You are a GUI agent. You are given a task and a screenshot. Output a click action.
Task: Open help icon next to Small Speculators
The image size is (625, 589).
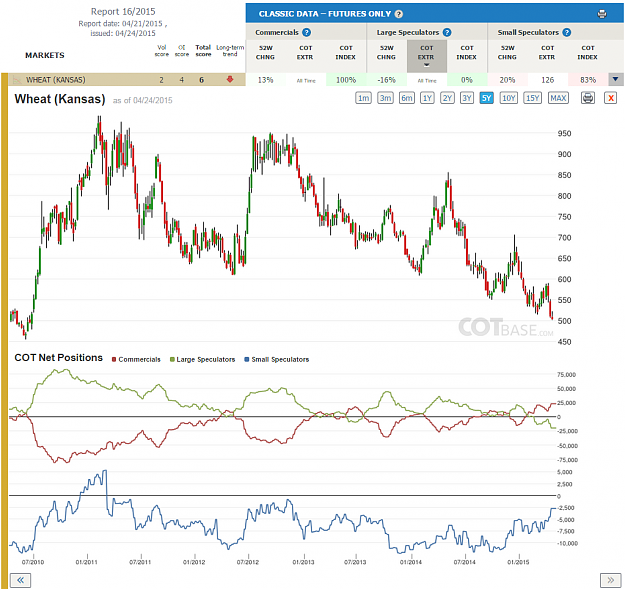pos(566,33)
